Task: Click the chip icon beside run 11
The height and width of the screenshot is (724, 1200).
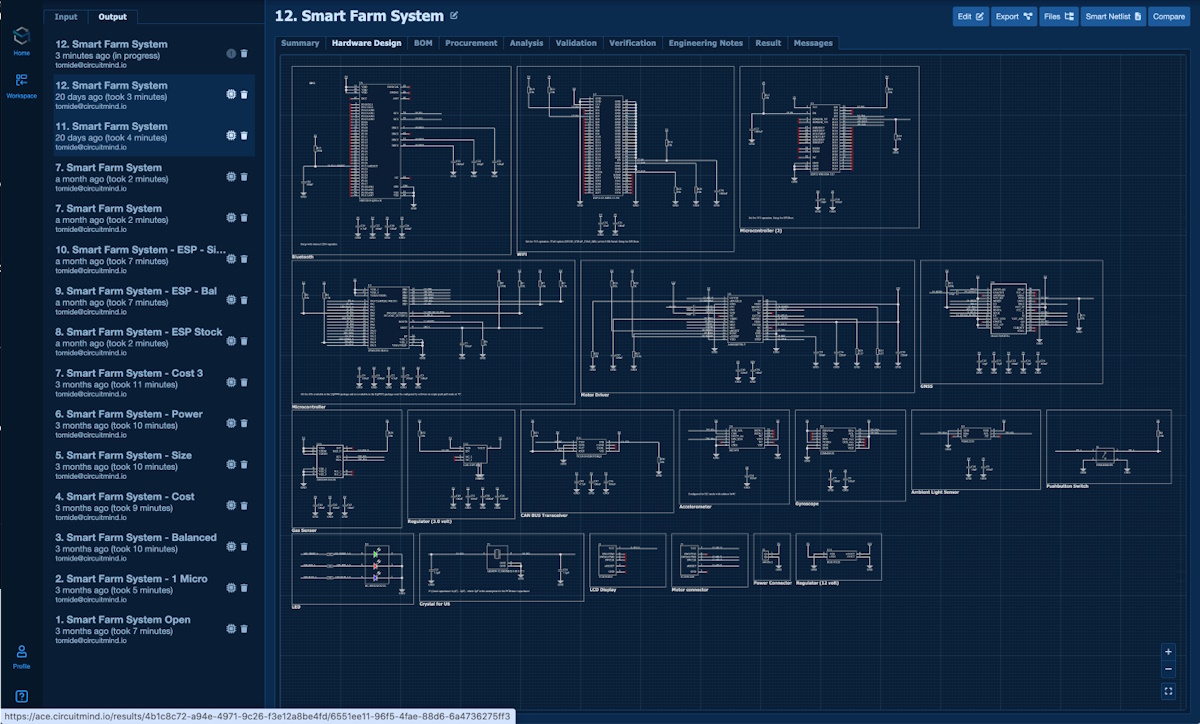Action: pos(229,135)
